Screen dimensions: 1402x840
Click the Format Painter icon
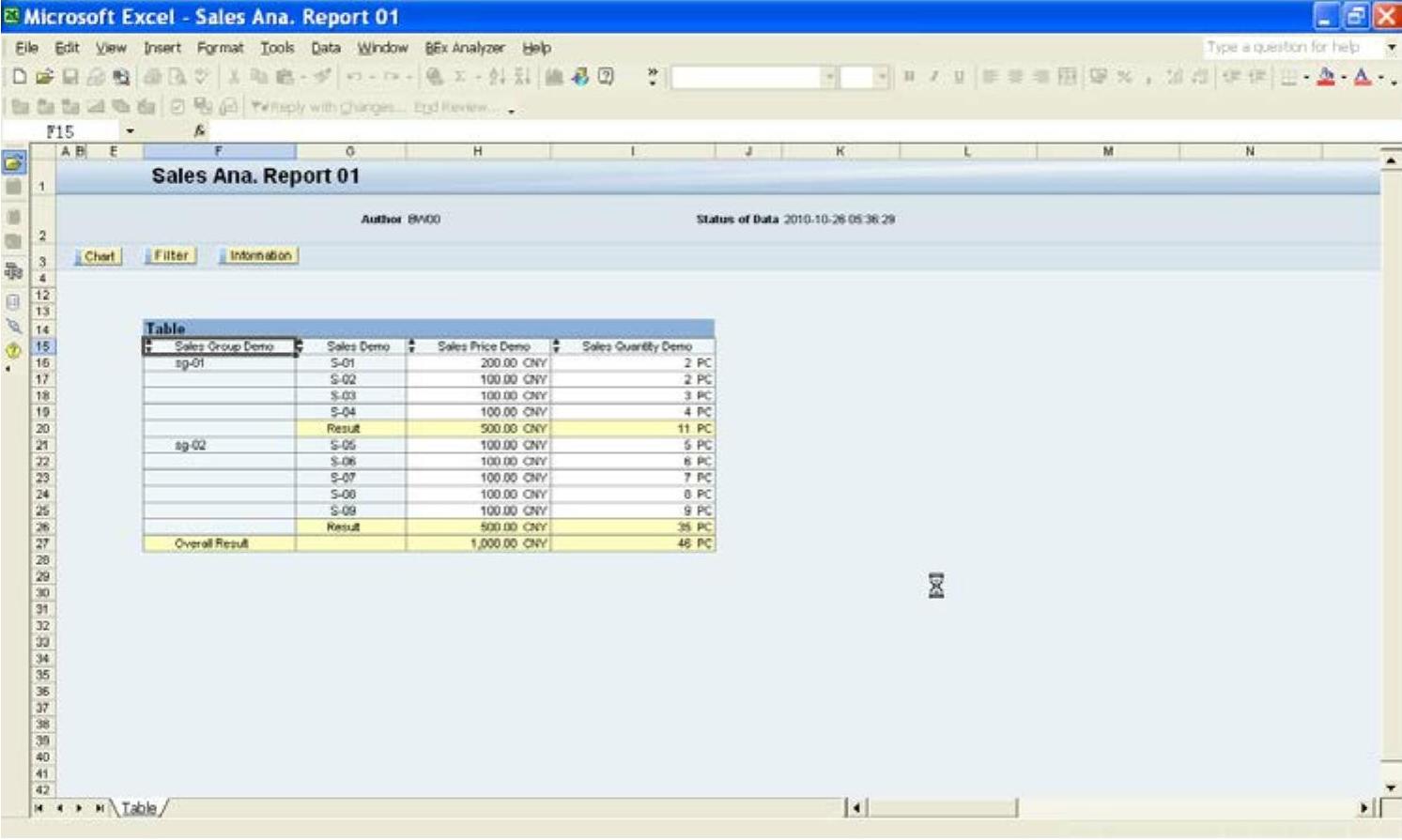click(322, 77)
